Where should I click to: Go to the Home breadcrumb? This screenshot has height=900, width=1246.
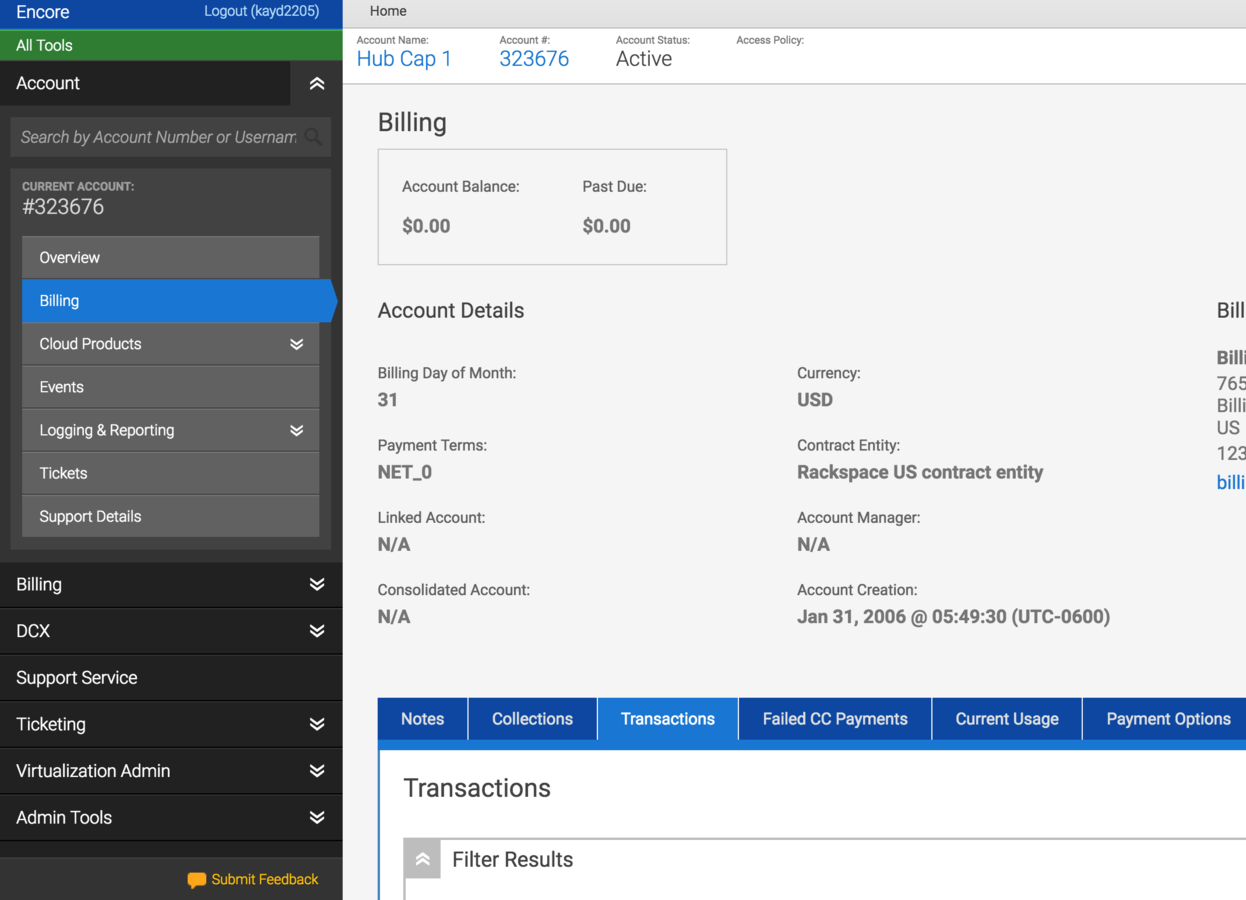pos(388,11)
